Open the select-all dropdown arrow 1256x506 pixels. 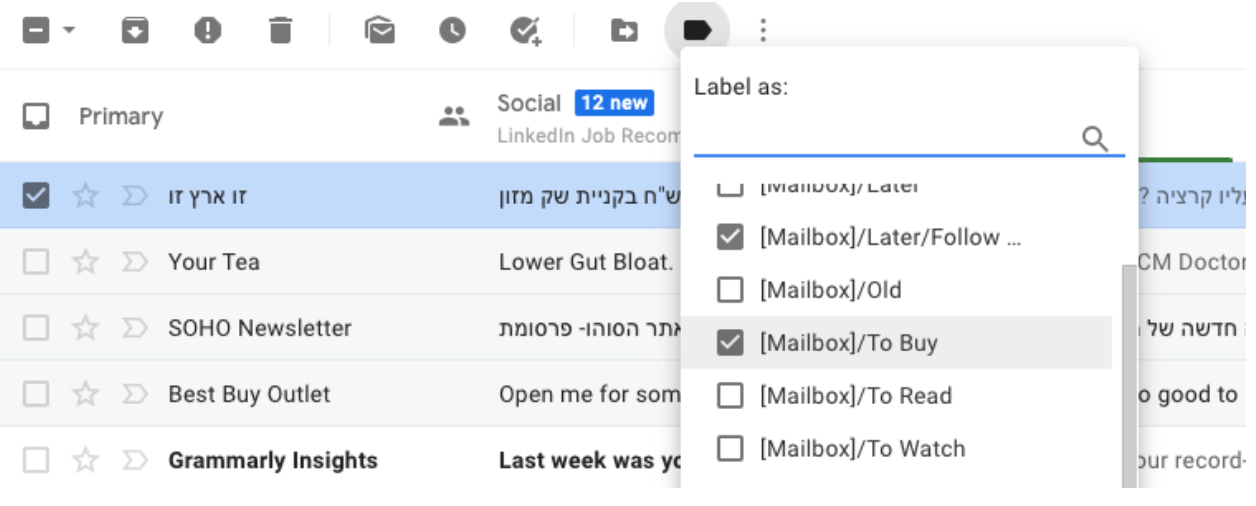[69, 31]
